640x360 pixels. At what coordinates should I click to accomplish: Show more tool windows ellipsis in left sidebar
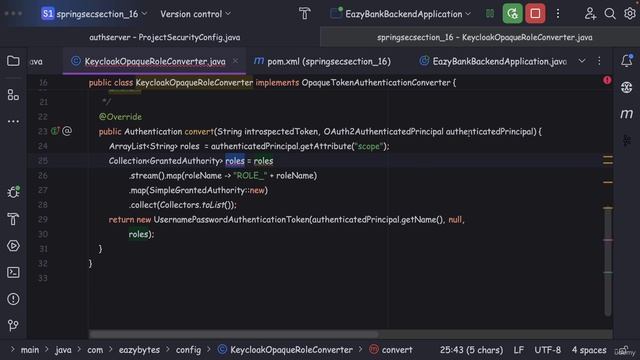pyautogui.click(x=13, y=121)
